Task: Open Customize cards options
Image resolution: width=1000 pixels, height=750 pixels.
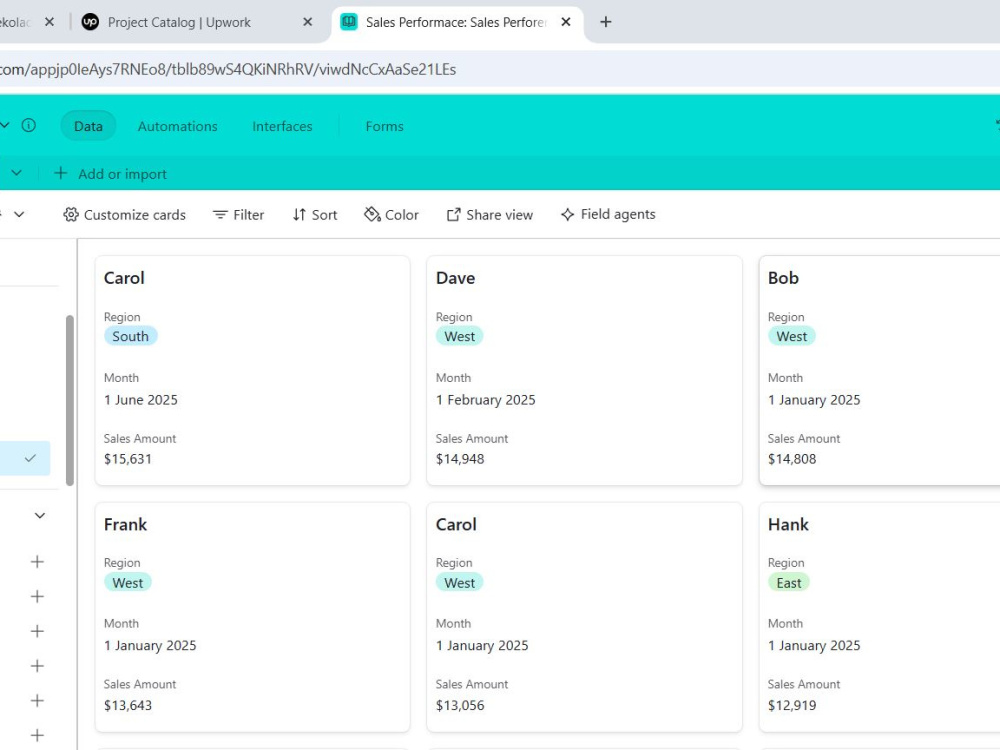Action: [124, 215]
